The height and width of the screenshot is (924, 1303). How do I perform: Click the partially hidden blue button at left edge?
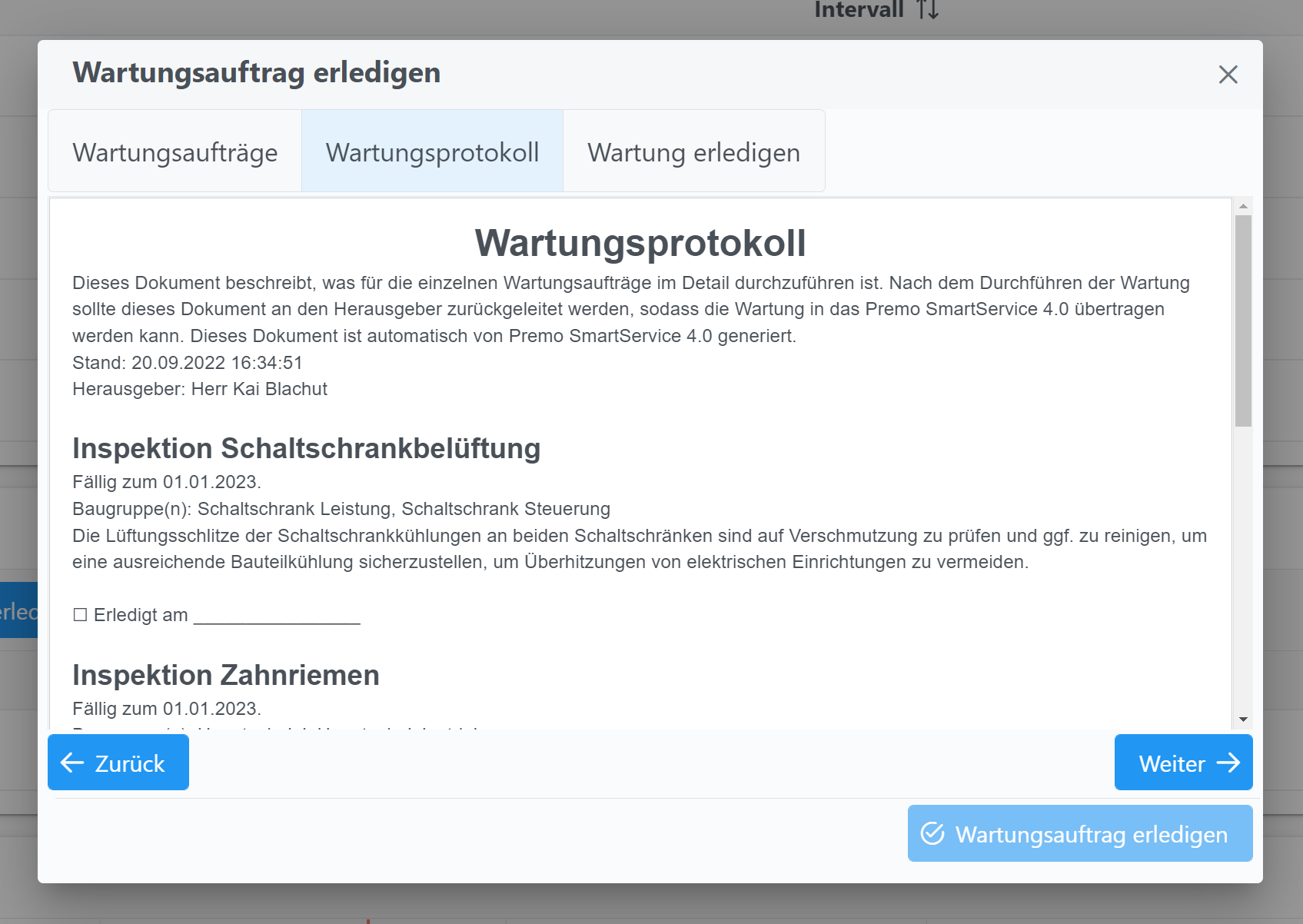pyautogui.click(x=18, y=611)
